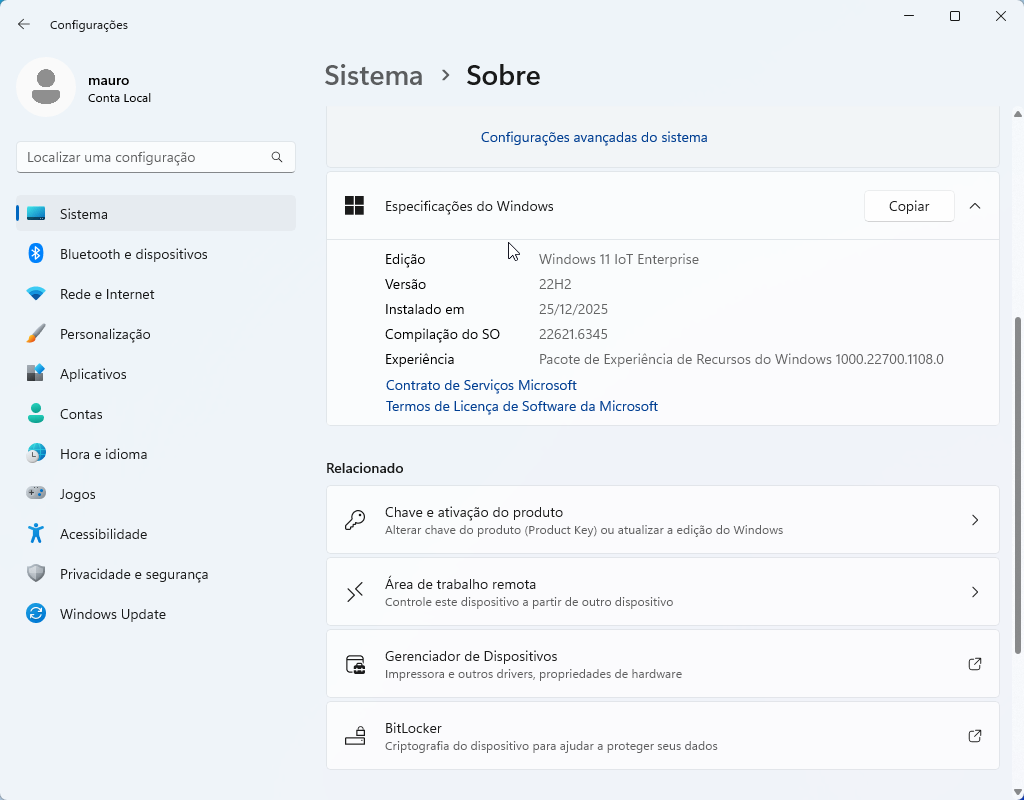Click the Hora e idioma globe icon
Screen dimensions: 1024x800
(x=36, y=453)
